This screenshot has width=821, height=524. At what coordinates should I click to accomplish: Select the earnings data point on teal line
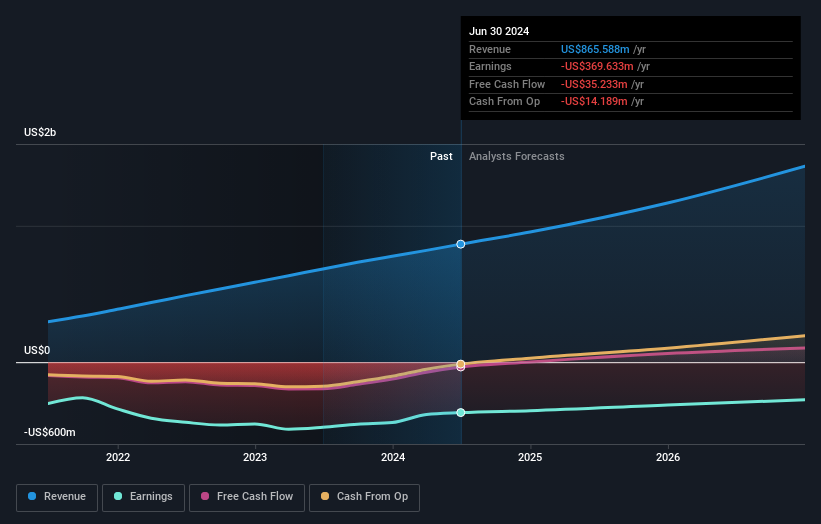pyautogui.click(x=461, y=412)
